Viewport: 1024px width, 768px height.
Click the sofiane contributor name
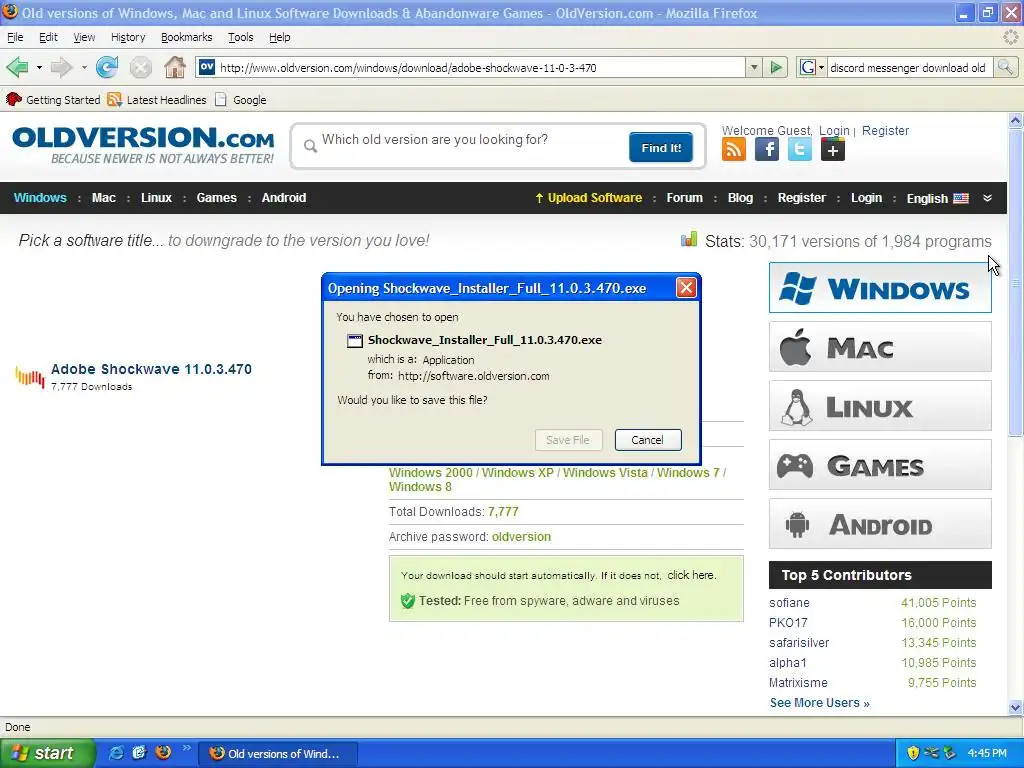click(789, 603)
